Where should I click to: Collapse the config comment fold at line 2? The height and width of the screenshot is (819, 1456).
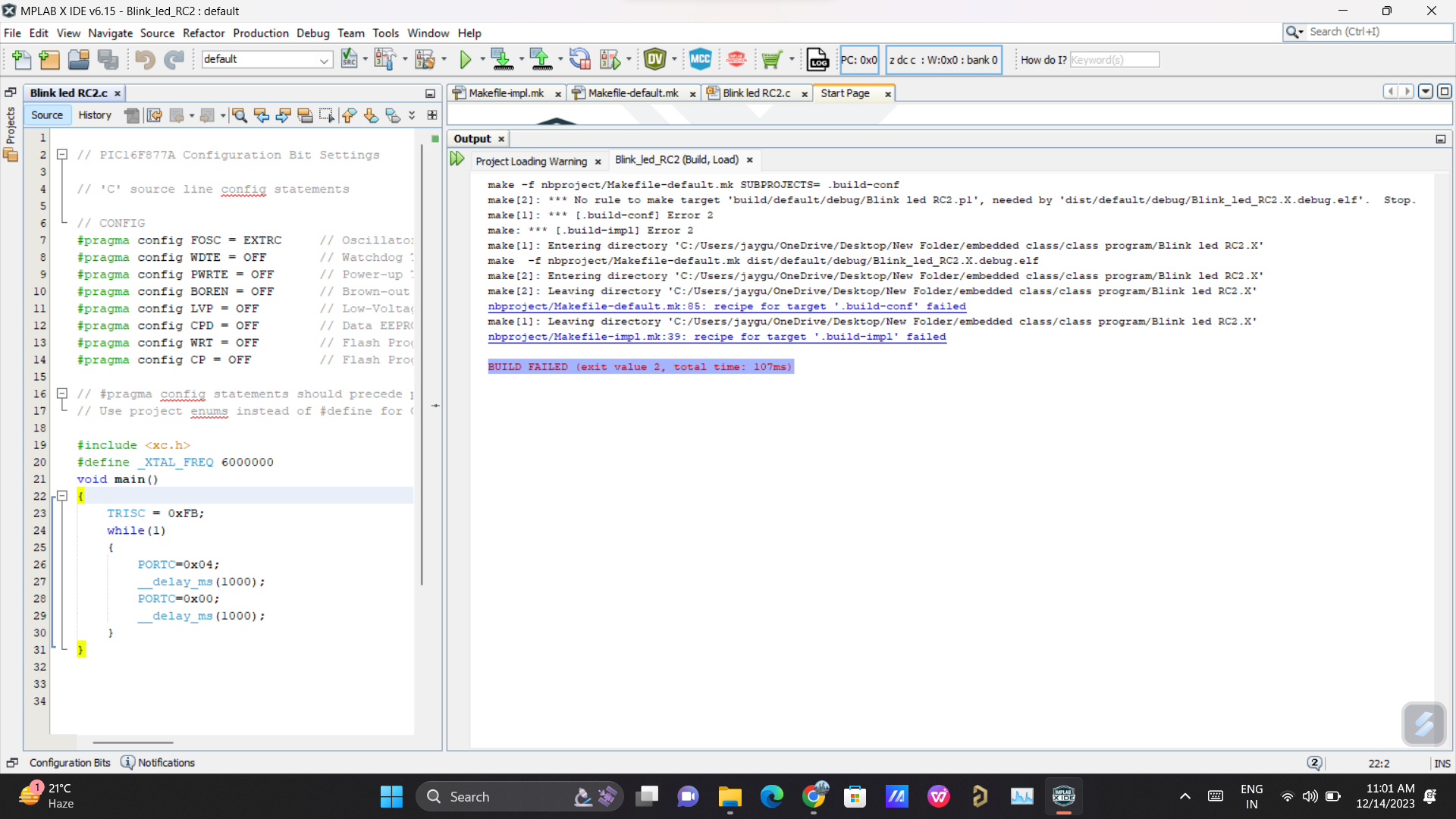[x=63, y=155]
